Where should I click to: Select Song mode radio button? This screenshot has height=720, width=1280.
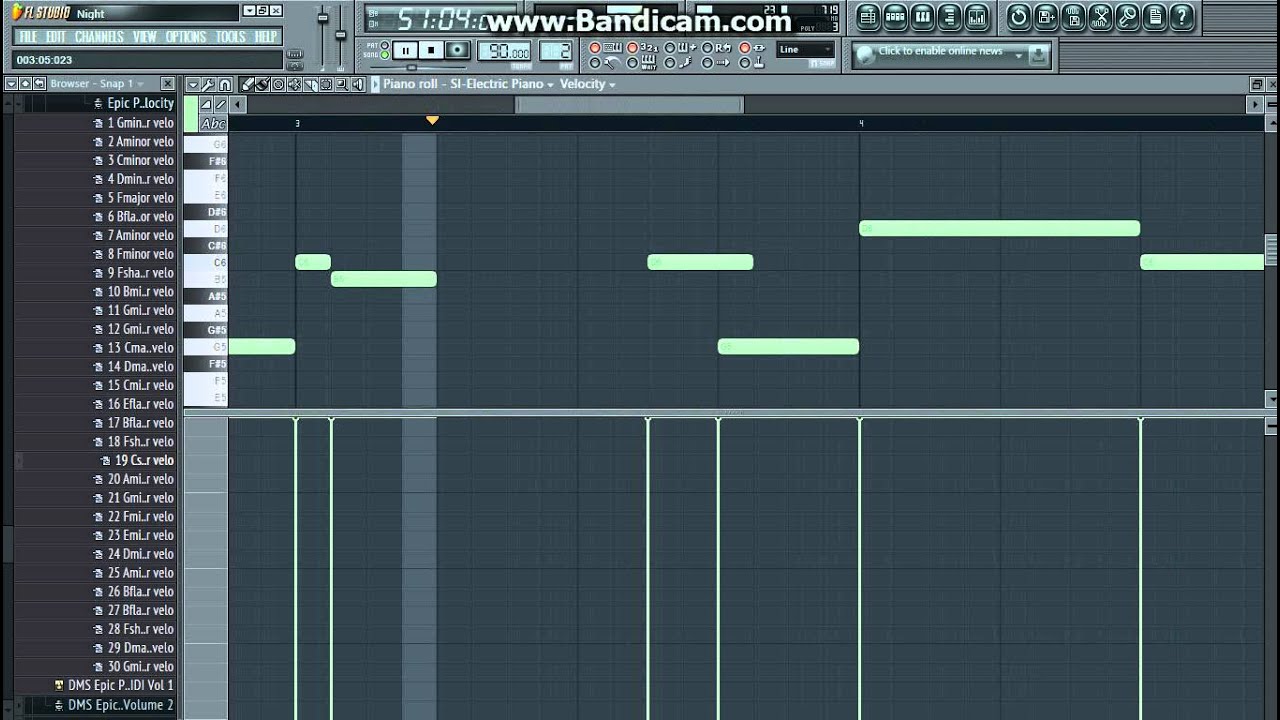pos(385,55)
